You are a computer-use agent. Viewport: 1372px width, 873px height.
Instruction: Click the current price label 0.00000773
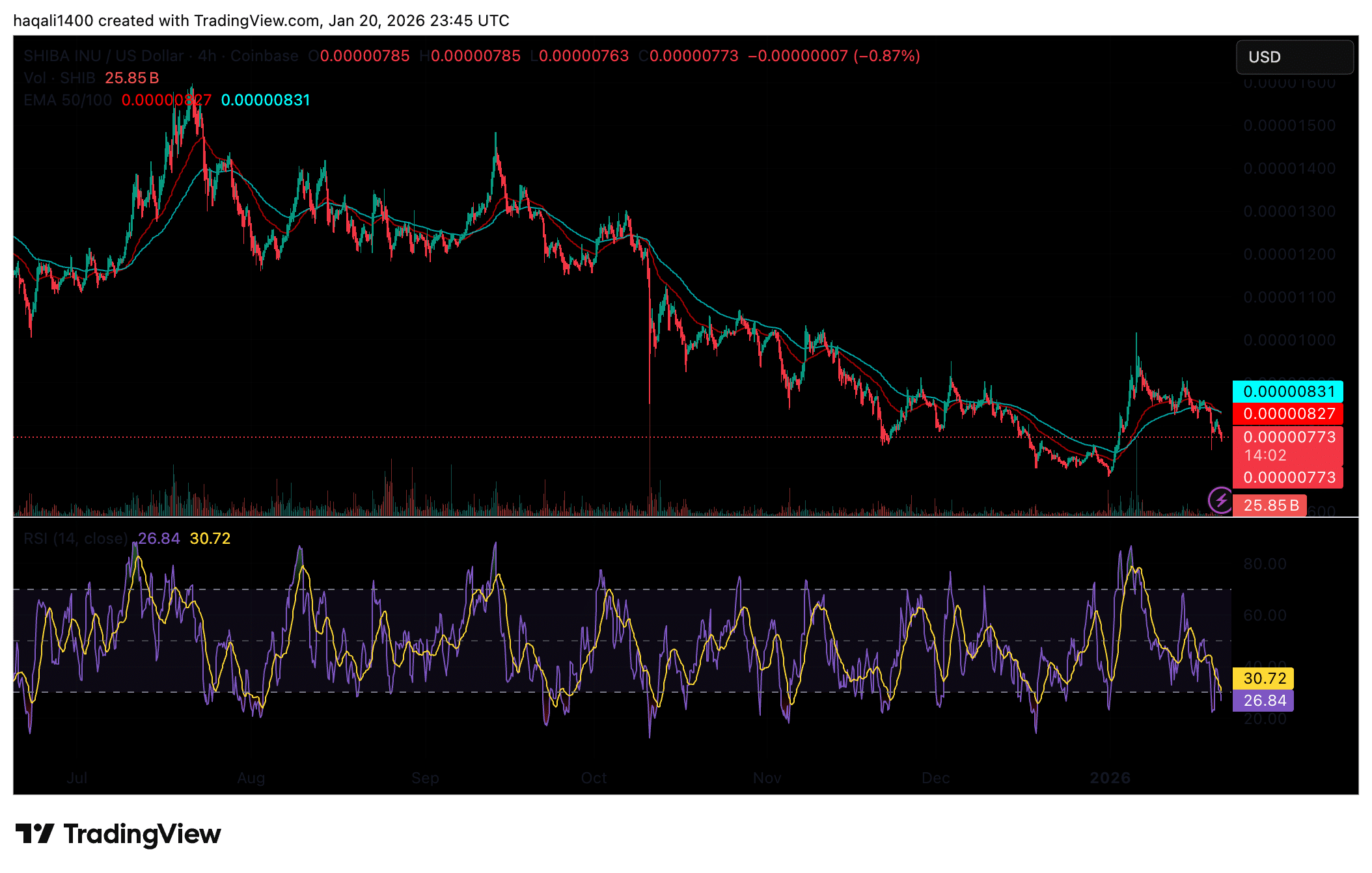pyautogui.click(x=1287, y=436)
